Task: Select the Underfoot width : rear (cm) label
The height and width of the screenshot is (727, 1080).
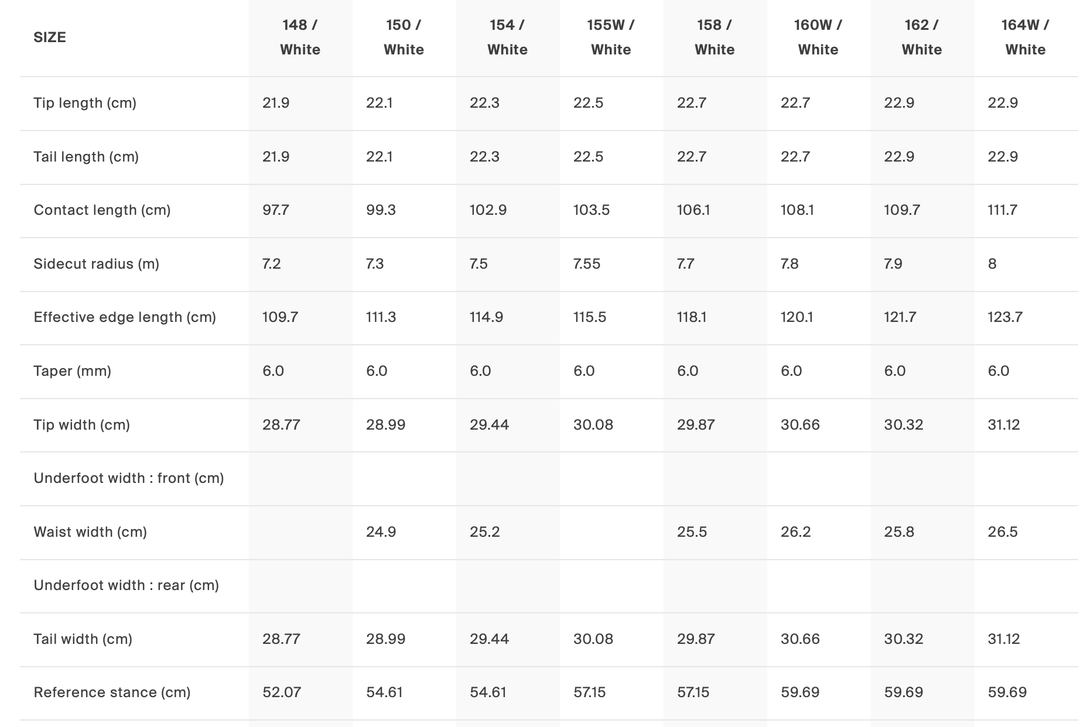Action: [126, 585]
